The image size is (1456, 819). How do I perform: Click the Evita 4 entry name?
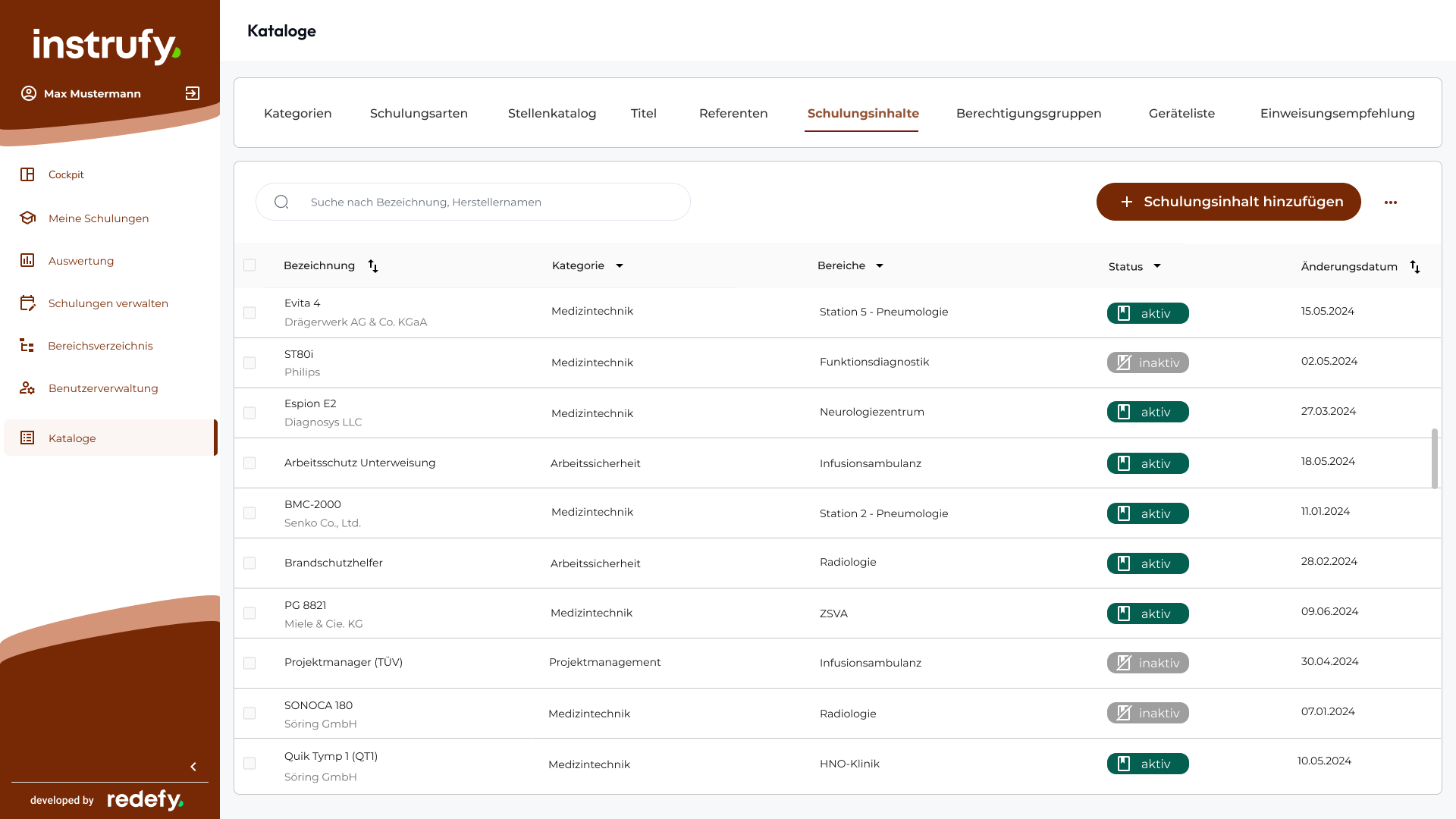[302, 303]
